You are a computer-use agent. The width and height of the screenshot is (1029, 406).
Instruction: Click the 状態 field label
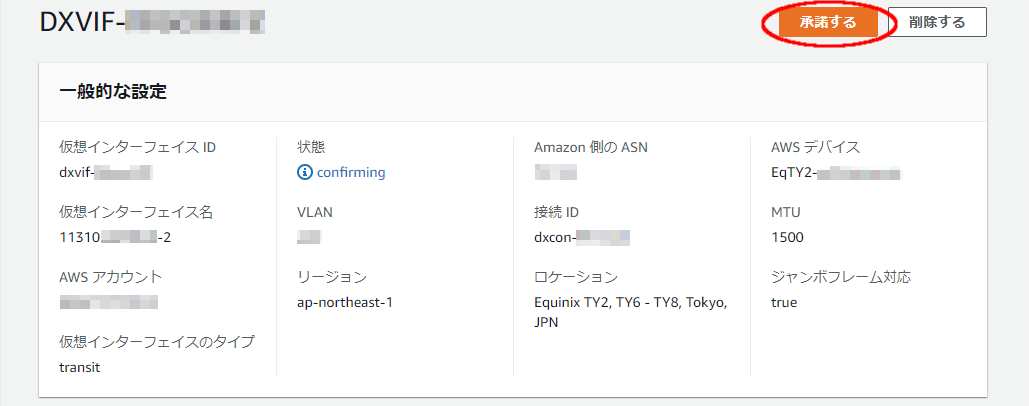pos(311,147)
